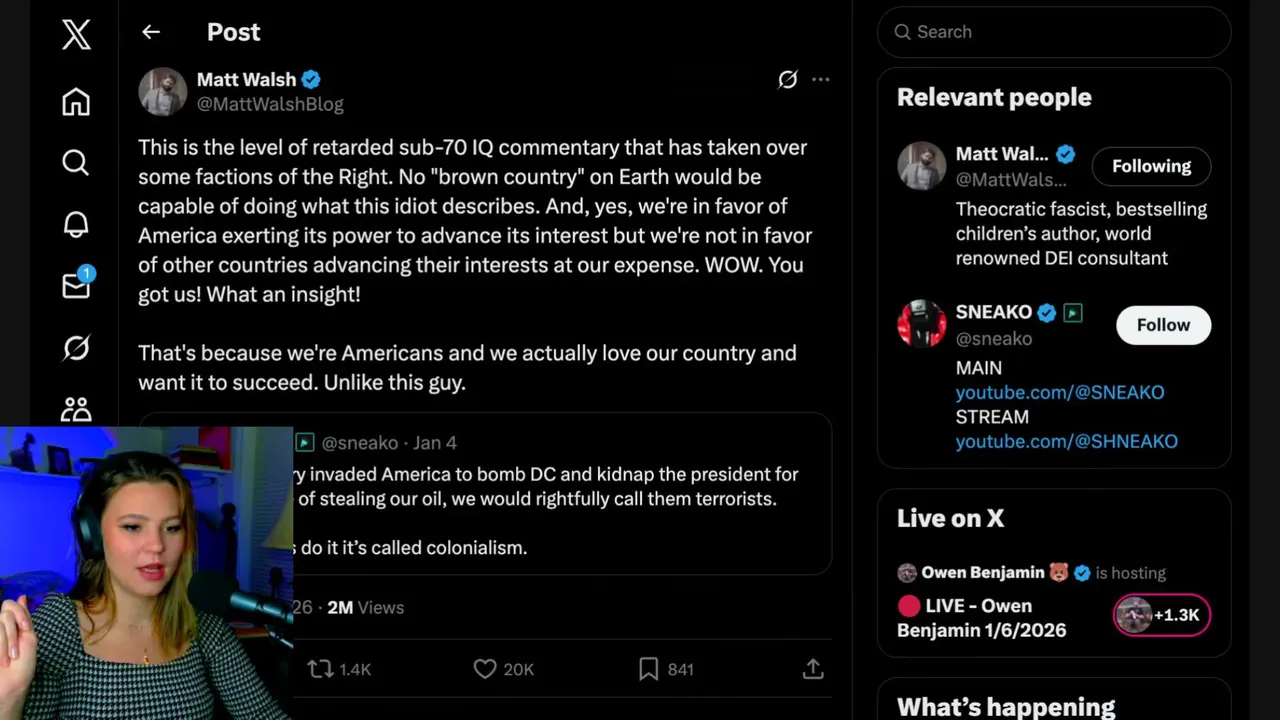The width and height of the screenshot is (1280, 720).
Task: Open Grok icon in left sidebar
Action: pyautogui.click(x=76, y=347)
